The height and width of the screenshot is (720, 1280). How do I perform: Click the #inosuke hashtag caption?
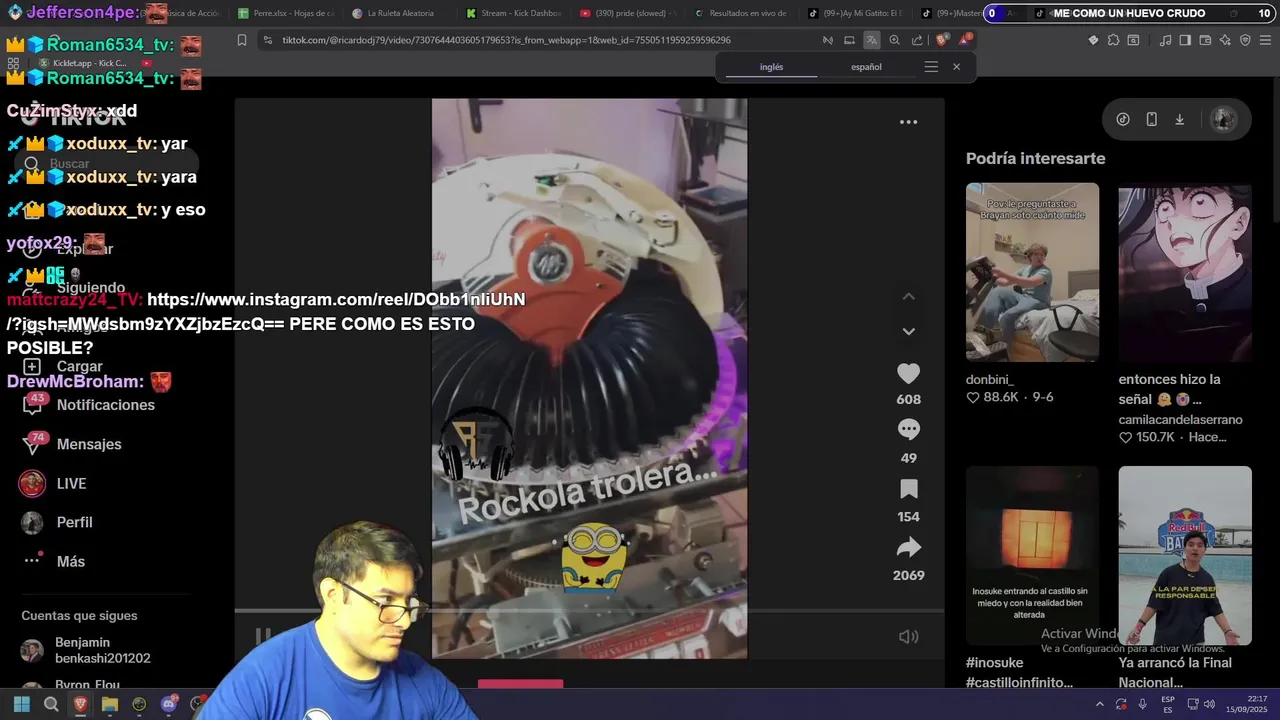[994, 663]
